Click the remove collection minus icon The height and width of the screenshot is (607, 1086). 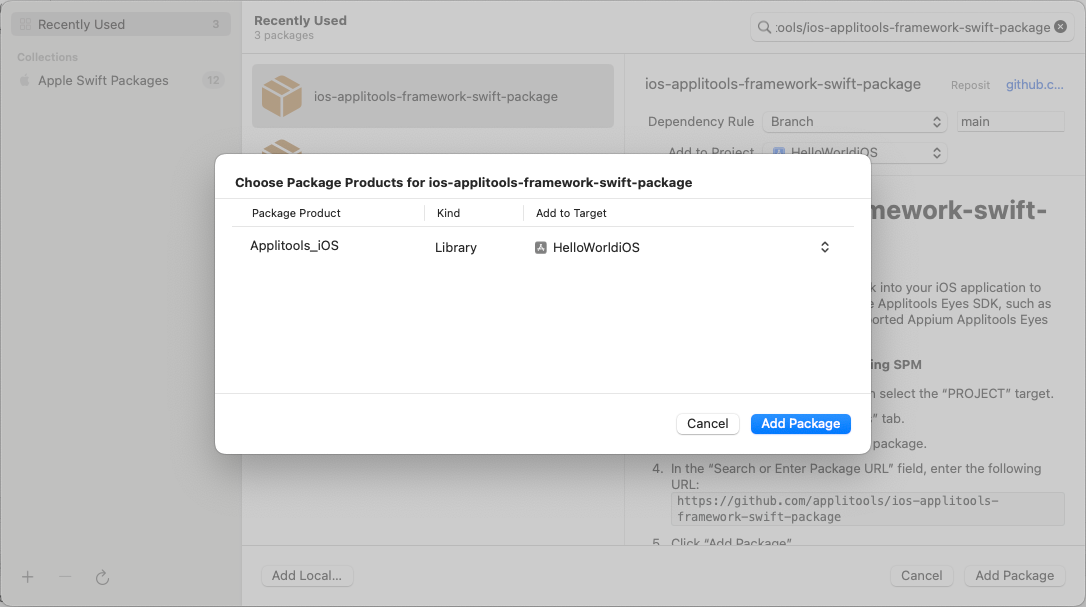click(x=65, y=577)
